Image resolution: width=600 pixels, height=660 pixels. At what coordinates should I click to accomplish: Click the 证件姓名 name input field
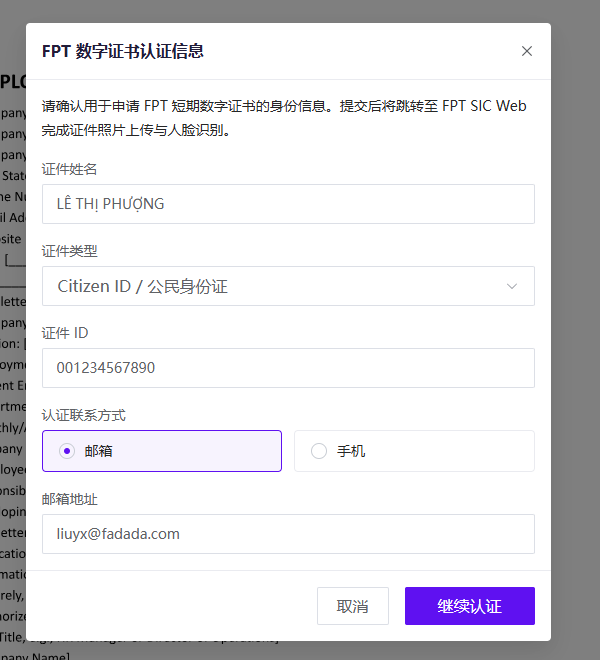pyautogui.click(x=288, y=204)
